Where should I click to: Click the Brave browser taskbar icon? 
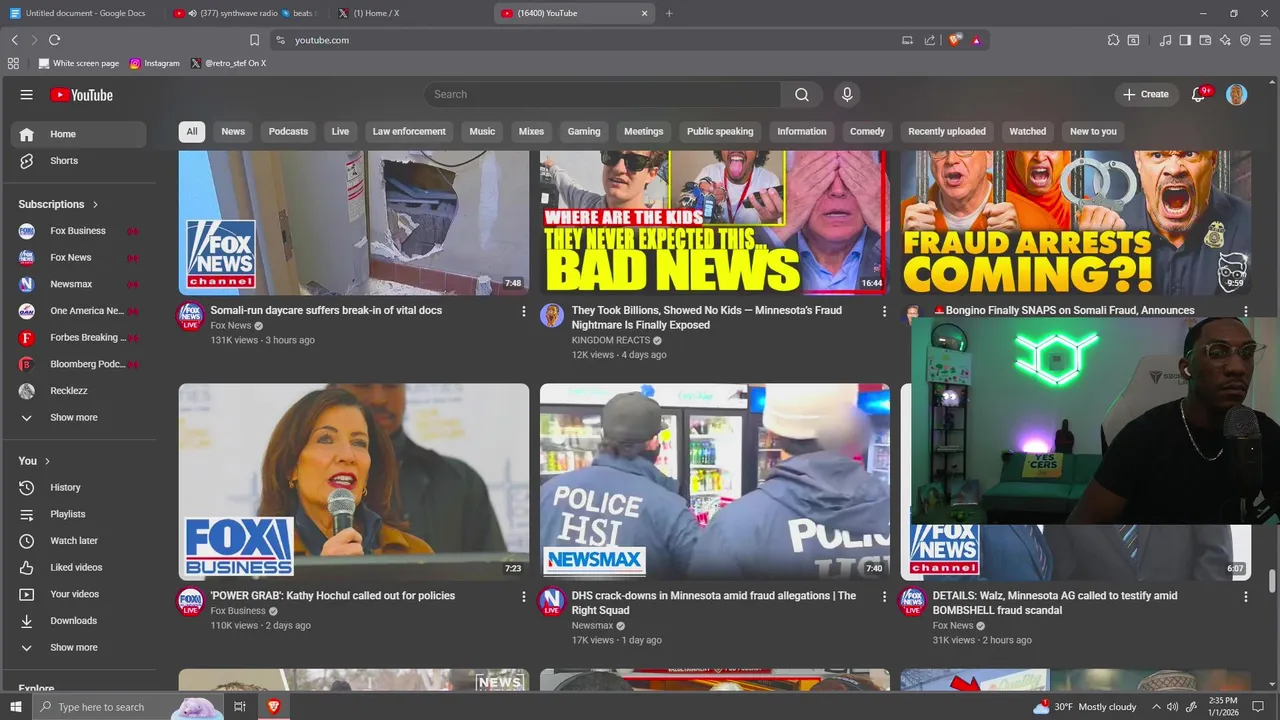[x=273, y=706]
